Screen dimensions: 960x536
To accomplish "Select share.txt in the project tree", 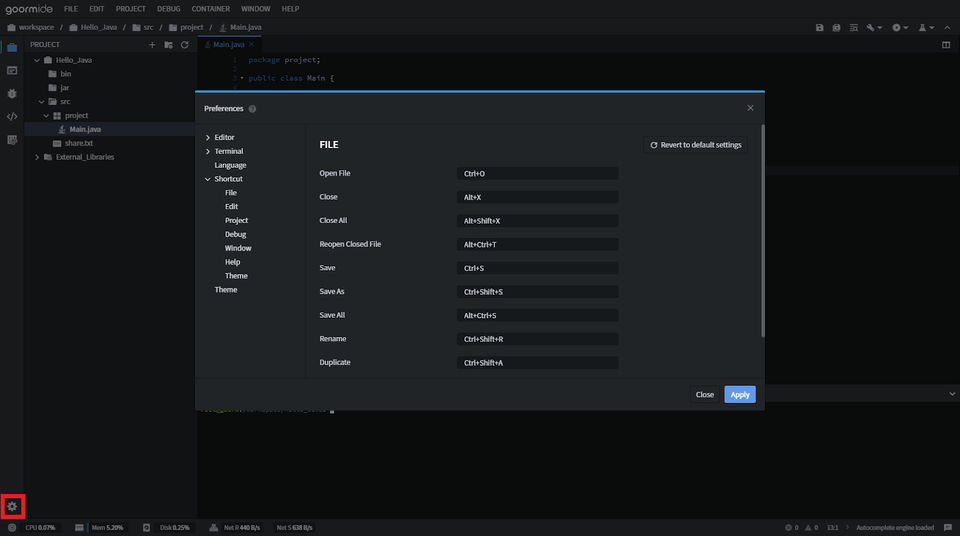I will click(x=79, y=143).
